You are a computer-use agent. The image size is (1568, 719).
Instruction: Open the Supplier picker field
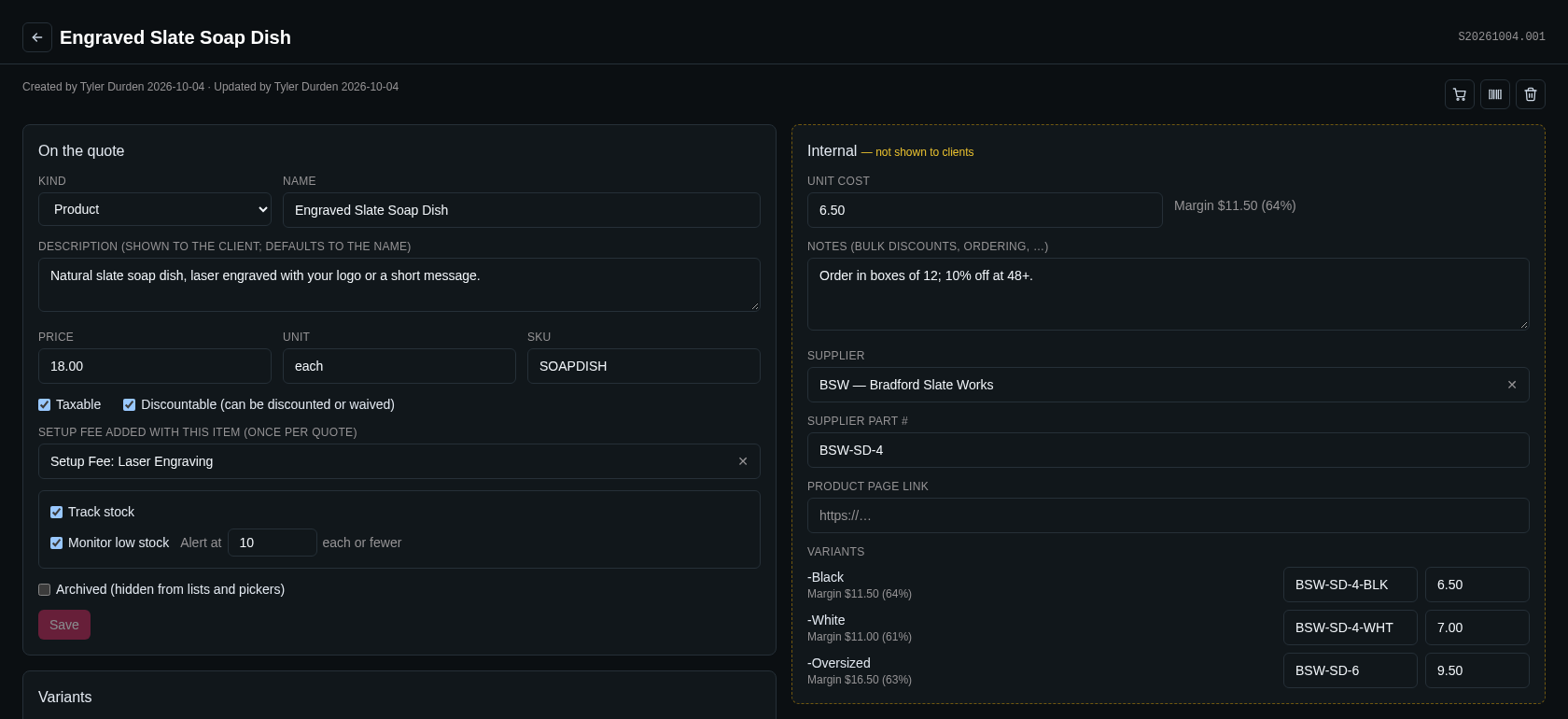[x=1169, y=385]
